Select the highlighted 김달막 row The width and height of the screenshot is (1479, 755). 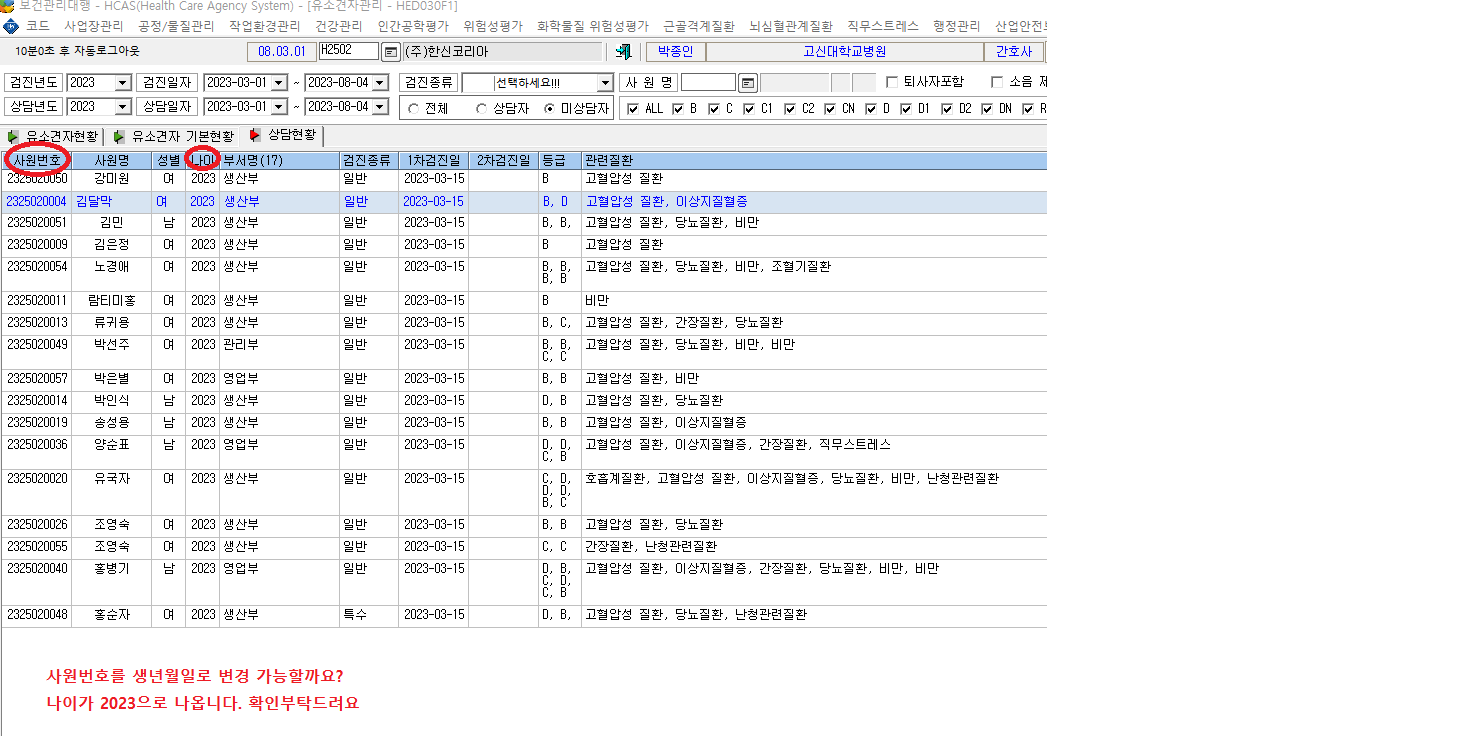click(524, 202)
